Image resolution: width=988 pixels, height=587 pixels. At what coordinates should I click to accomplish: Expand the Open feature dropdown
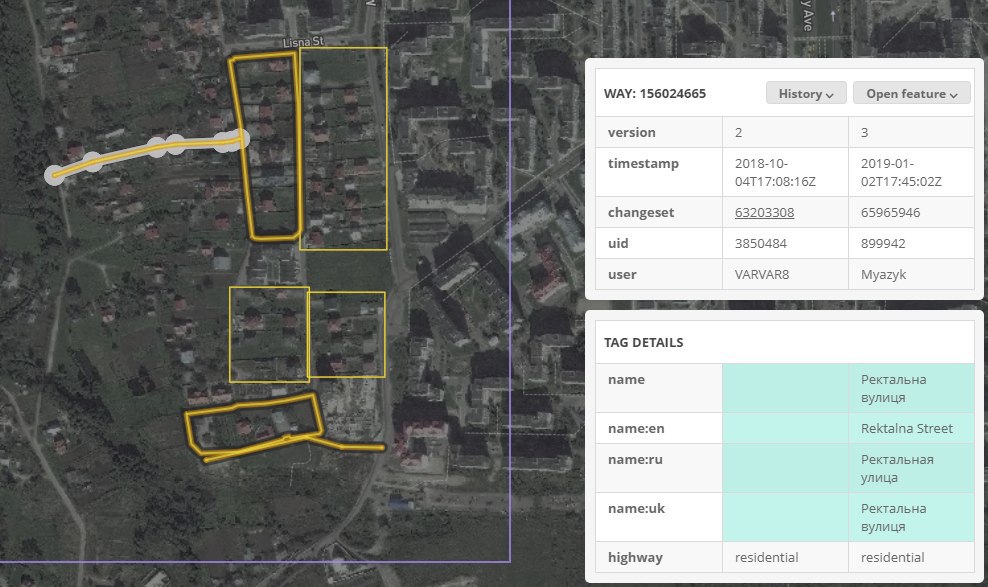click(911, 93)
